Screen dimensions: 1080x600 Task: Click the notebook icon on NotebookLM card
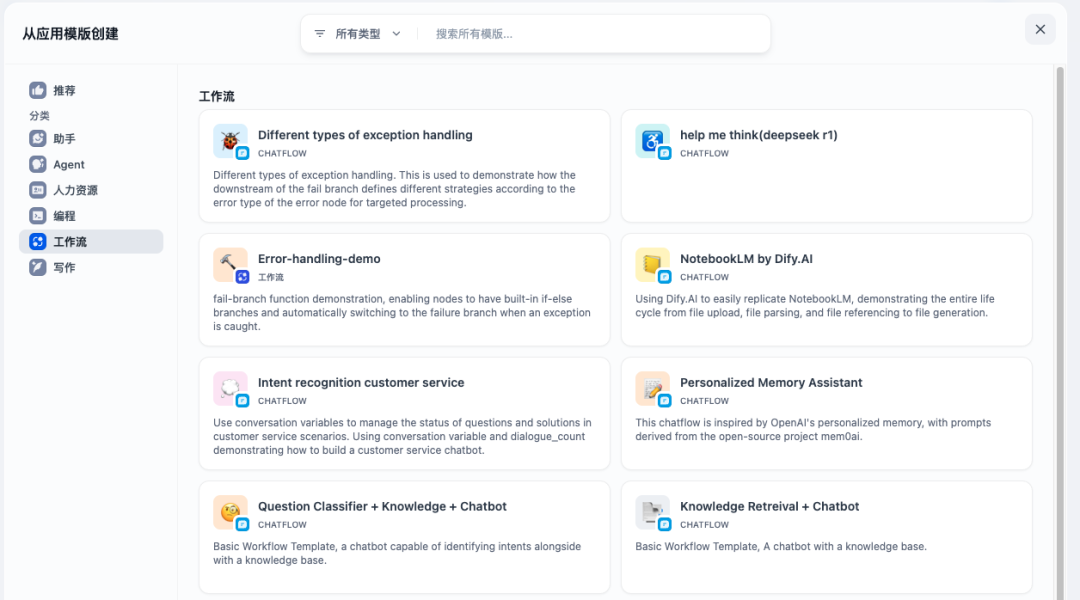click(652, 264)
